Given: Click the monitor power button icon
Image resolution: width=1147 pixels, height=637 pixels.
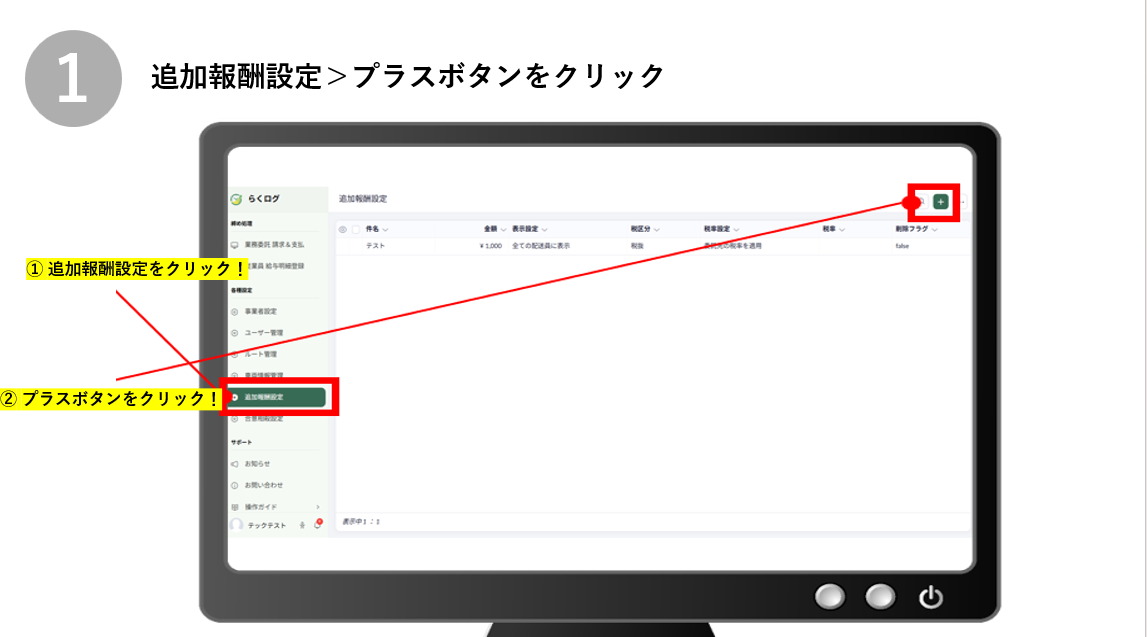Looking at the screenshot, I should [x=930, y=598].
